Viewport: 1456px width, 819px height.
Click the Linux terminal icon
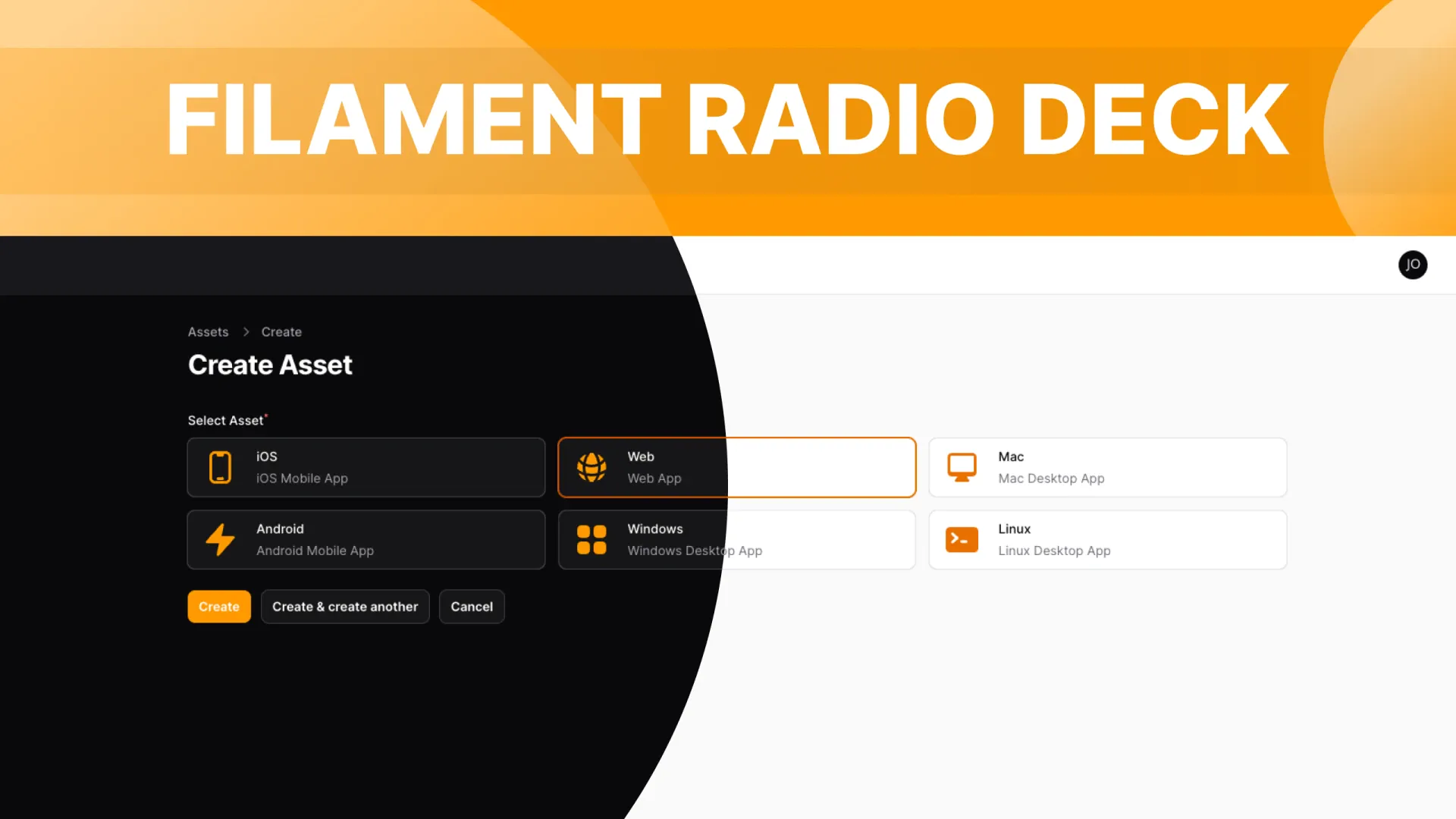click(x=962, y=539)
